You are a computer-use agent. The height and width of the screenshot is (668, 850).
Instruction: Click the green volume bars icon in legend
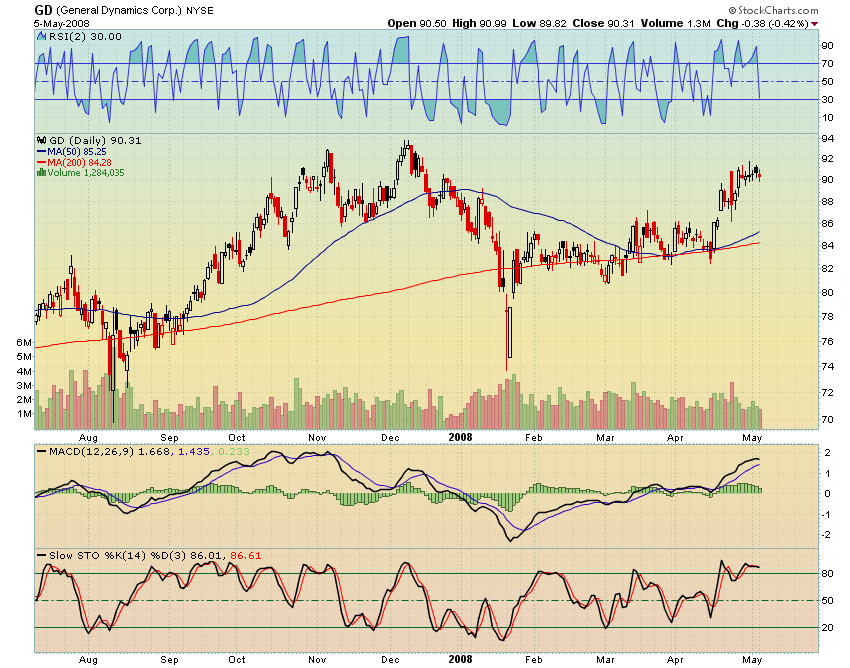pyautogui.click(x=41, y=172)
